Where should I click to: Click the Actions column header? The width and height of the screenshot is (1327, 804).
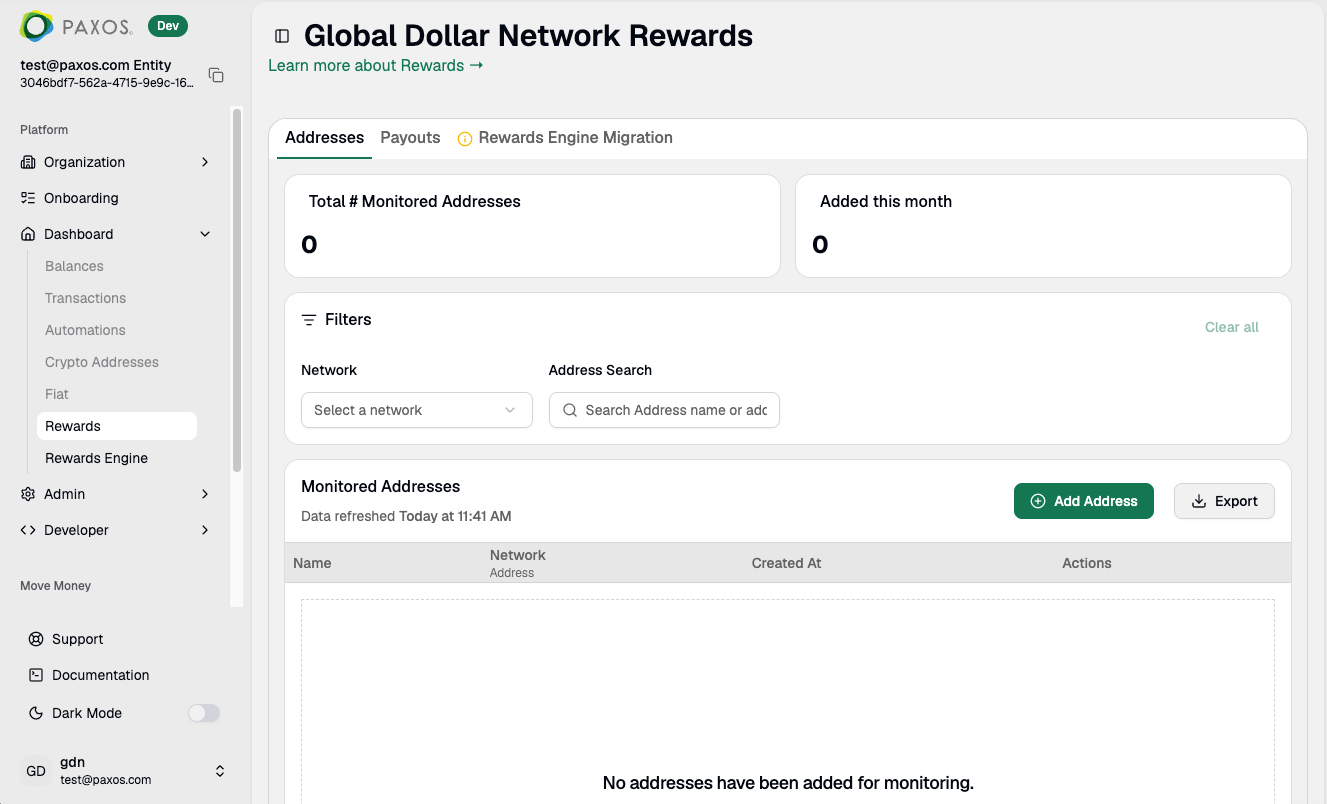tap(1087, 563)
